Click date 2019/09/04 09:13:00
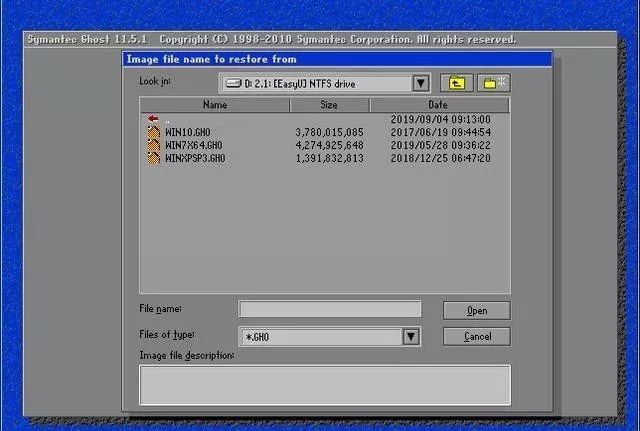Viewport: 640px width, 431px height. click(x=441, y=119)
